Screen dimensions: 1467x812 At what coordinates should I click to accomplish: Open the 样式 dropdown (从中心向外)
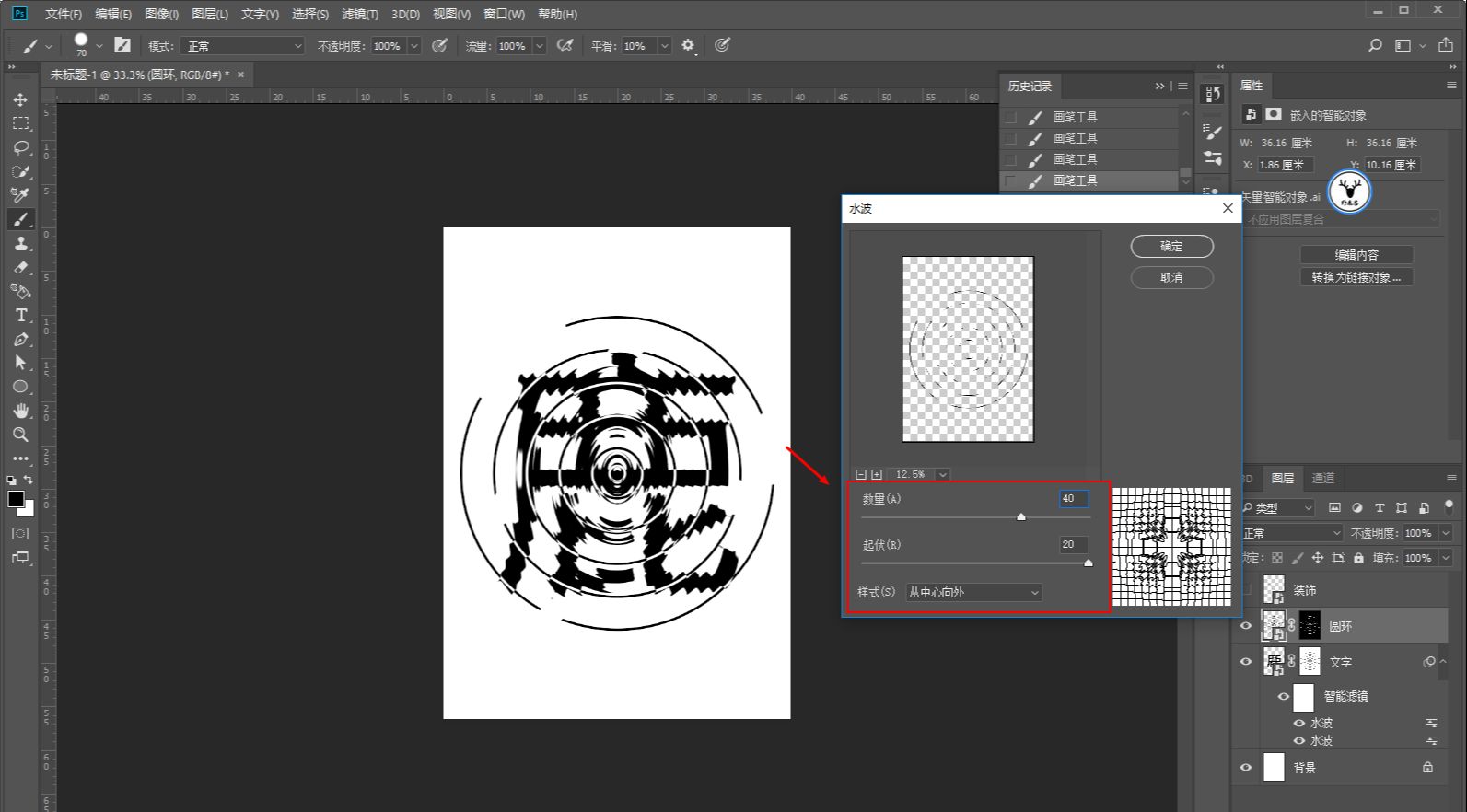974,592
